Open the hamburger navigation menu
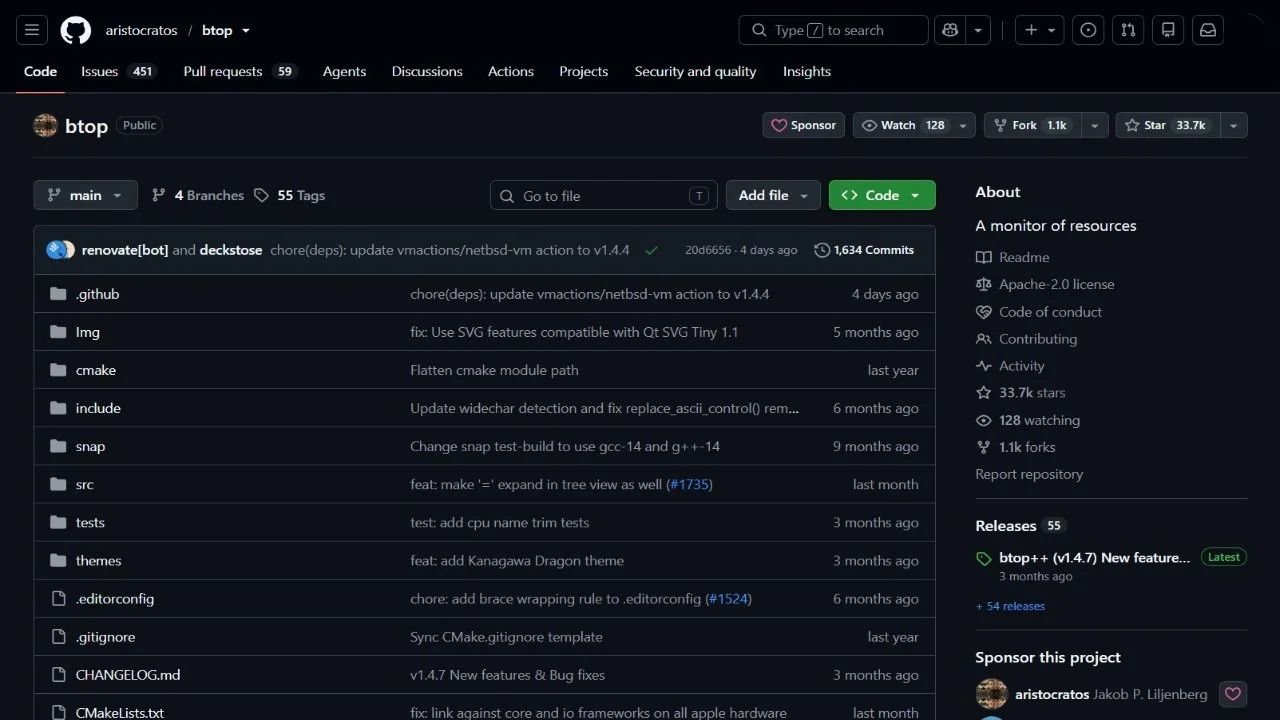Screen dimensions: 1280x720 click(x=31, y=30)
